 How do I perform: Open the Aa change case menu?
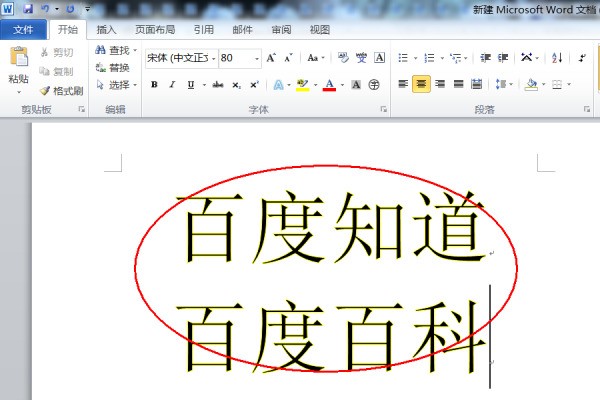(316, 58)
